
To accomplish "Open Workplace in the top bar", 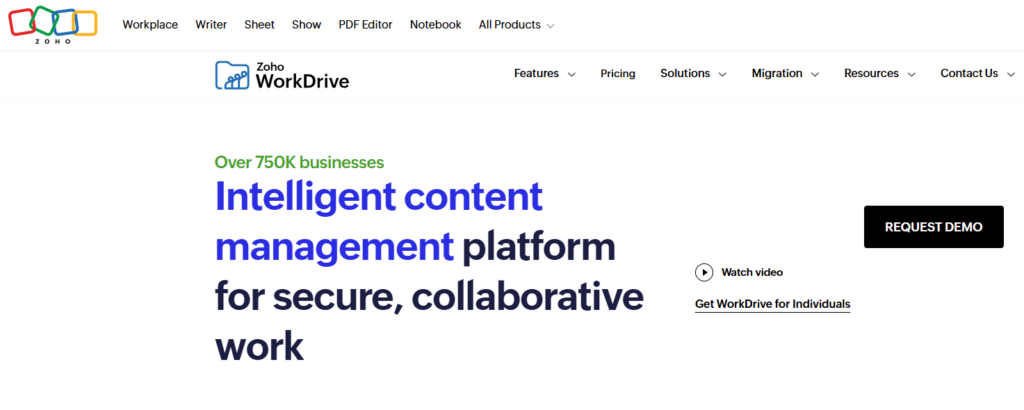I will point(150,25).
